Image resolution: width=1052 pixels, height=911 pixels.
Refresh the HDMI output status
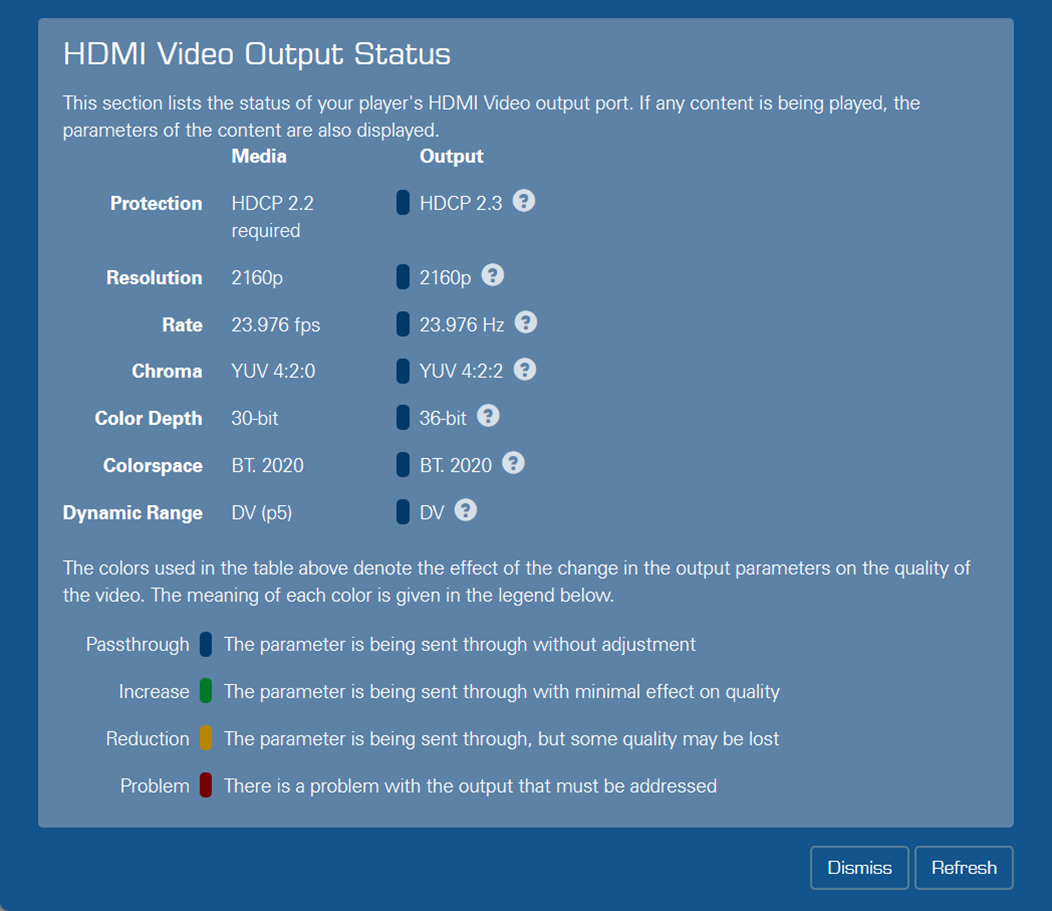coord(964,867)
